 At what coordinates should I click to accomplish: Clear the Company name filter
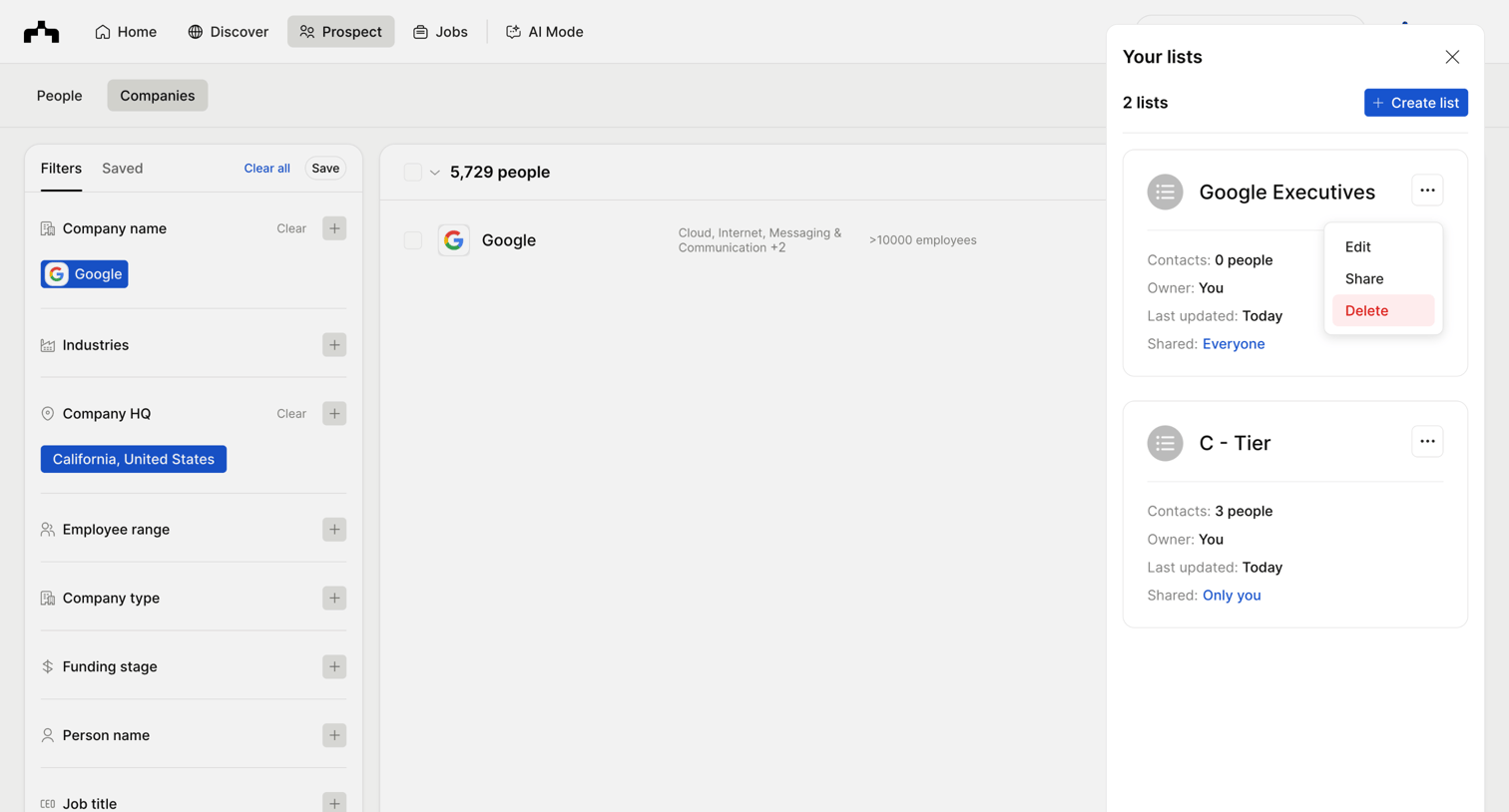[x=291, y=228]
